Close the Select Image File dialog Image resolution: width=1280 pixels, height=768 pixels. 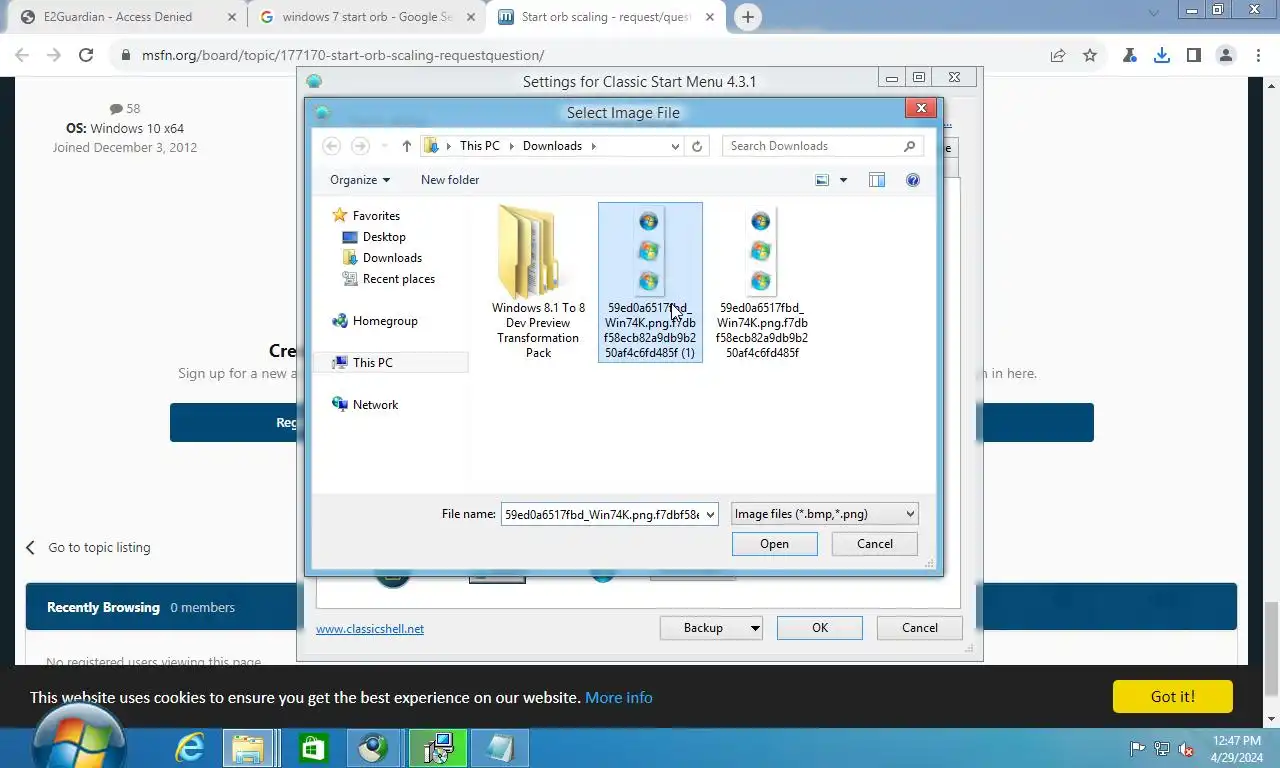tap(921, 108)
